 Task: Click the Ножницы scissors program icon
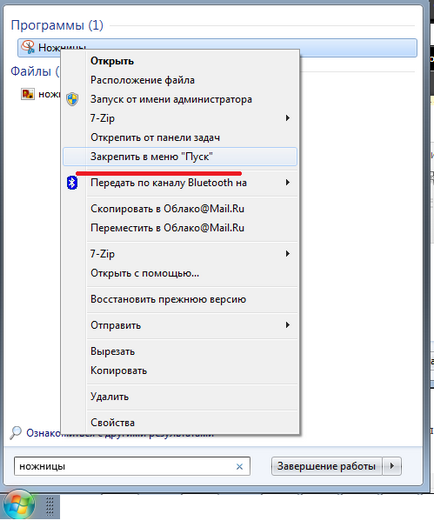pos(28,47)
